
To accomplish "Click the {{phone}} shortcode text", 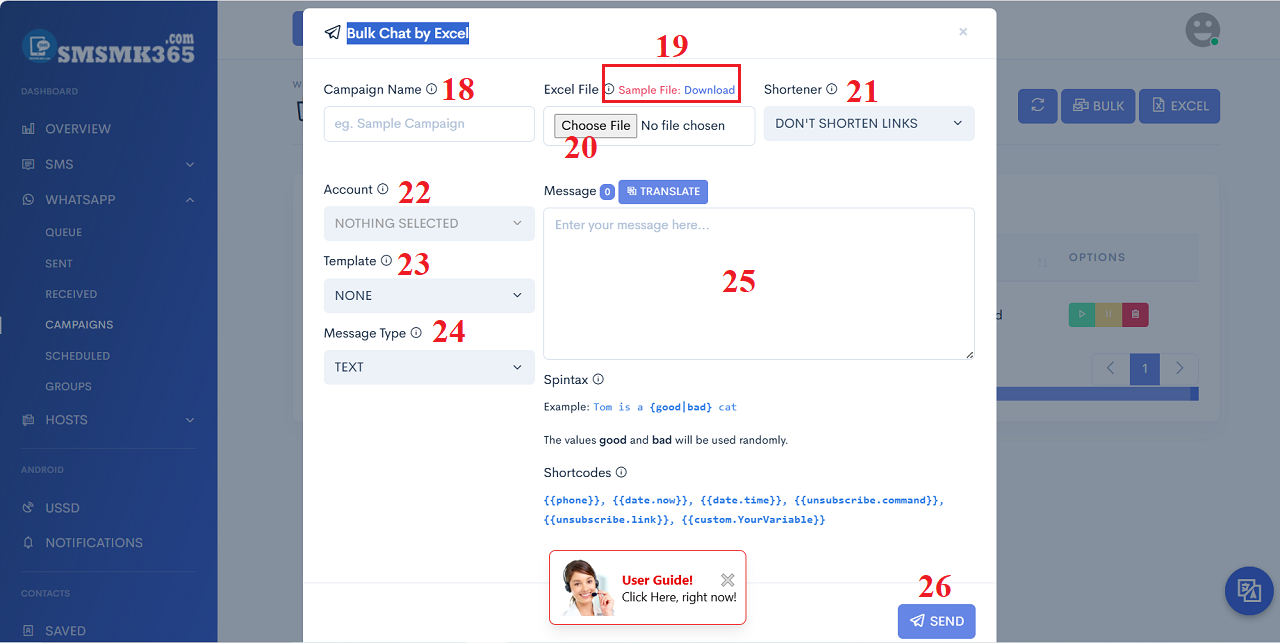I will (574, 500).
